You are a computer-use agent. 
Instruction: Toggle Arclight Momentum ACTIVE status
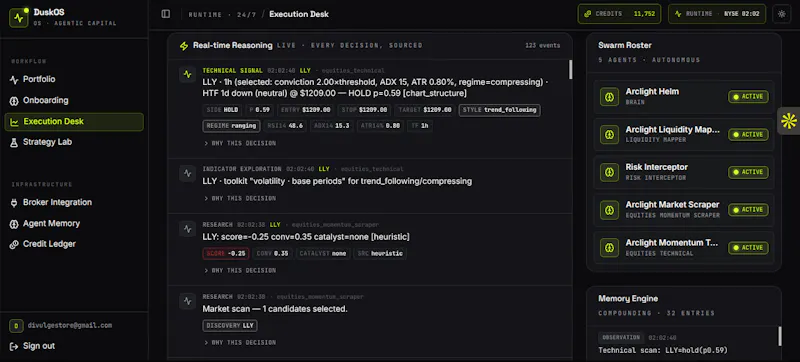748,247
